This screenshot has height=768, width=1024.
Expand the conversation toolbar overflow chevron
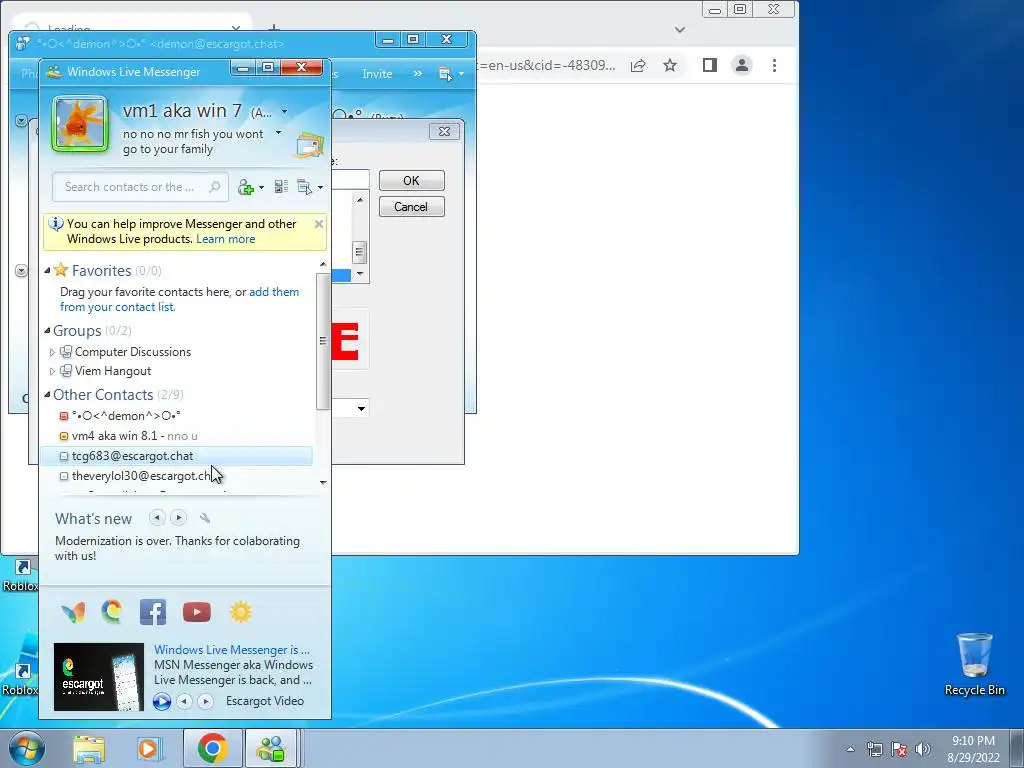tap(417, 74)
